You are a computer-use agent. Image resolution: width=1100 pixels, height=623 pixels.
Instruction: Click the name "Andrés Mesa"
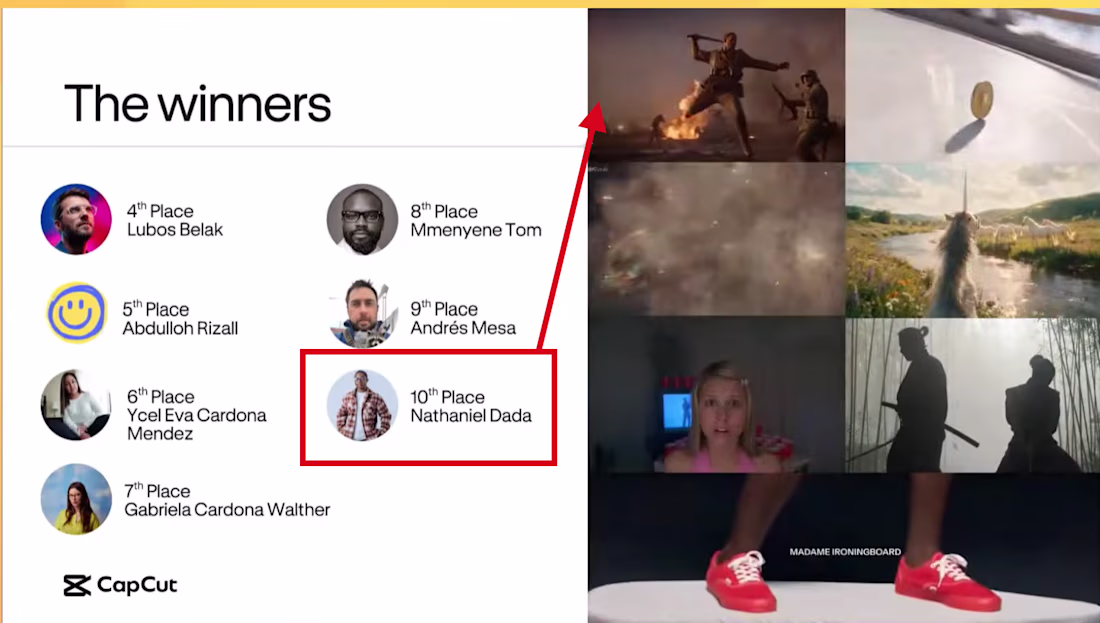[x=463, y=328]
